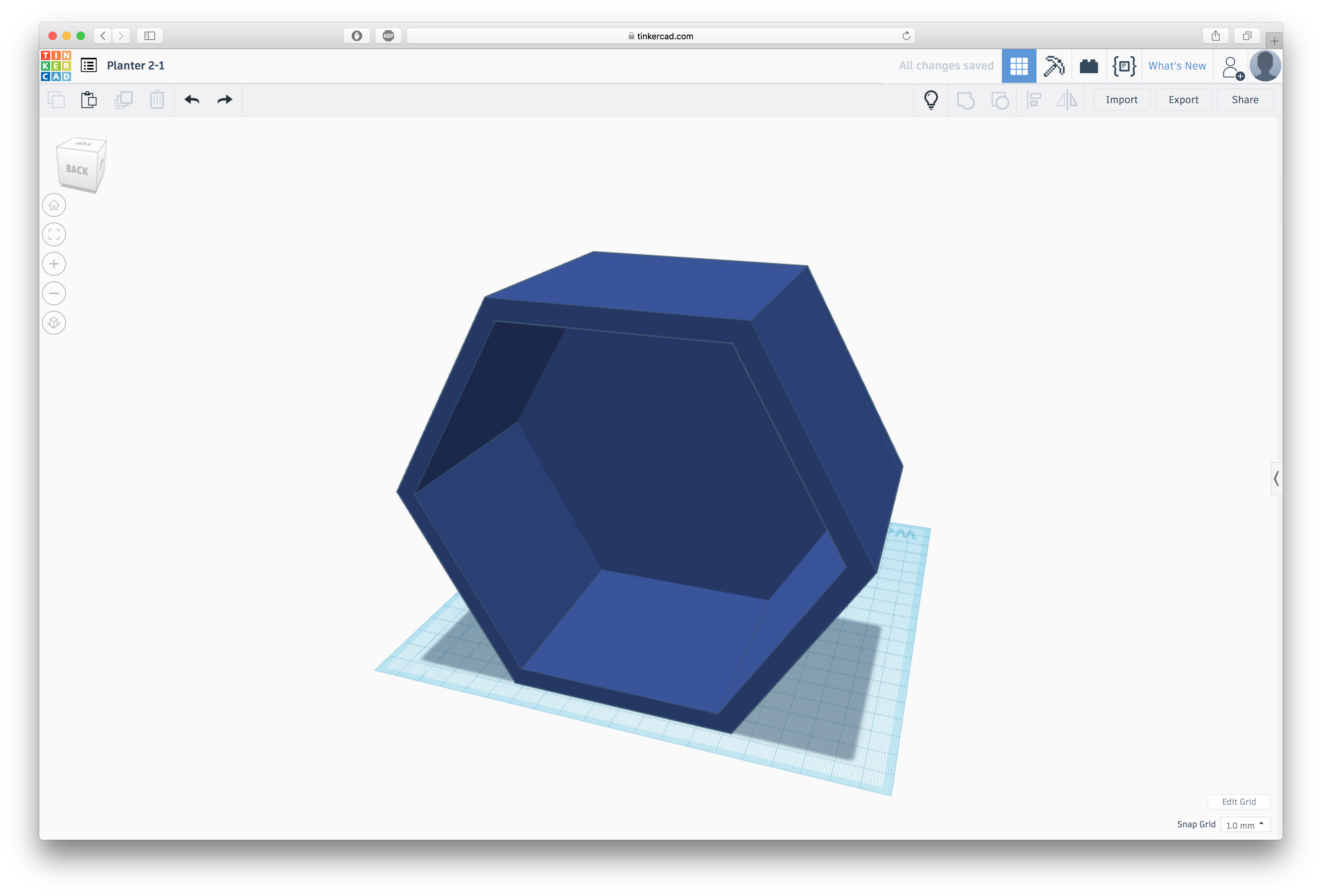This screenshot has width=1322, height=896.
Task: Open the Codeblocks braces icon
Action: tap(1123, 66)
